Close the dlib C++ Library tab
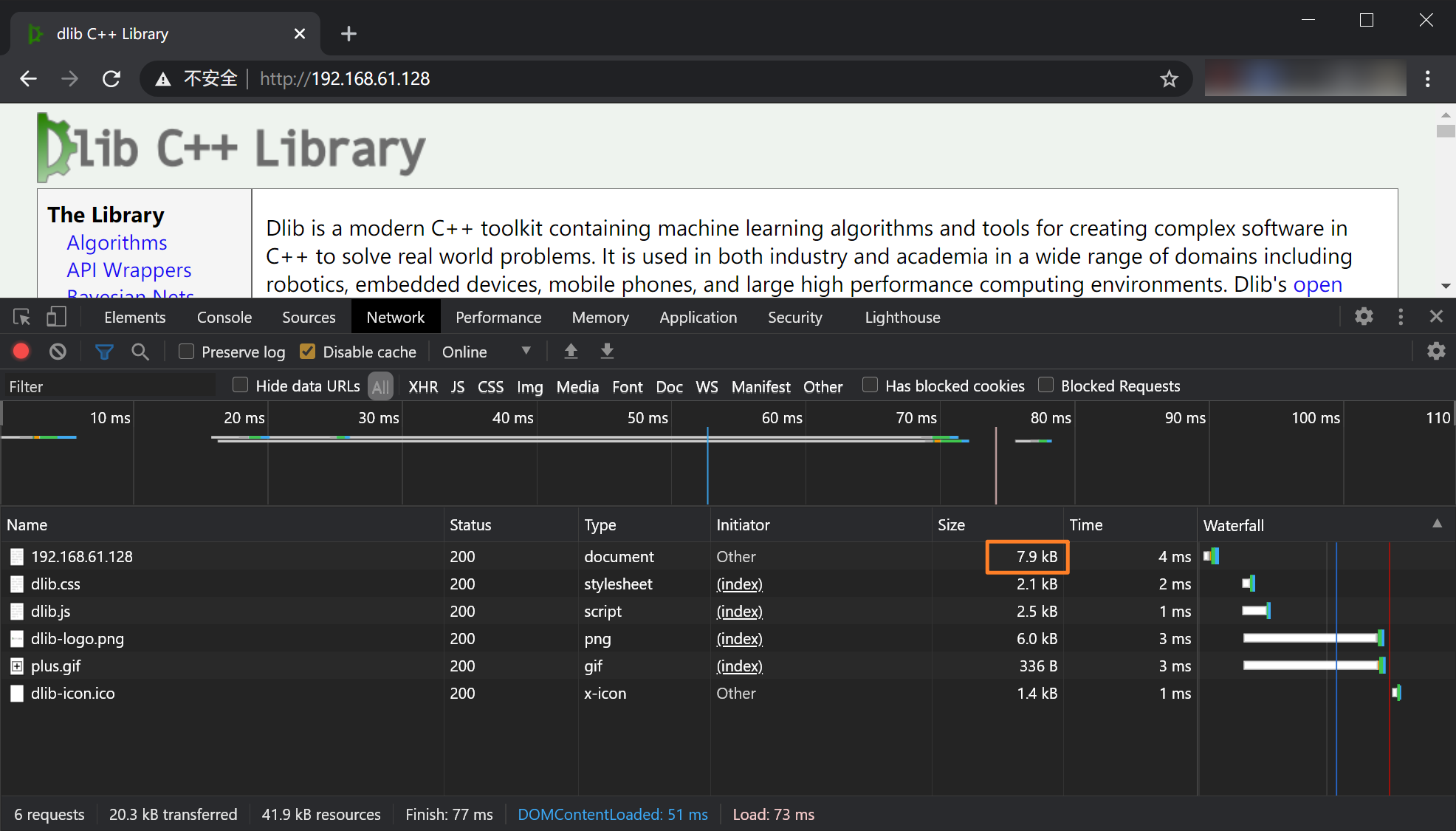This screenshot has height=831, width=1456. 299,34
